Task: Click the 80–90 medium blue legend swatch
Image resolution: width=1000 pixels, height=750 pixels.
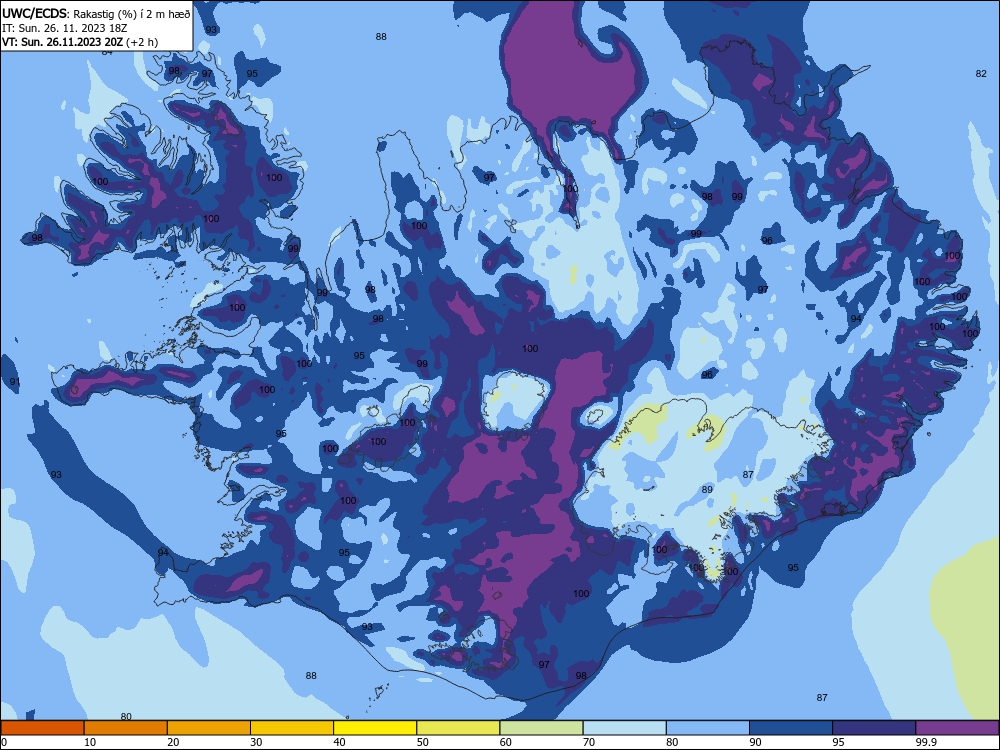Action: point(708,728)
